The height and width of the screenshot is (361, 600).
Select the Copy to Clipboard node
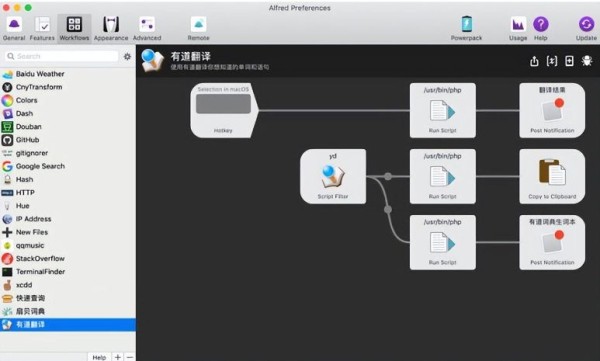(552, 176)
